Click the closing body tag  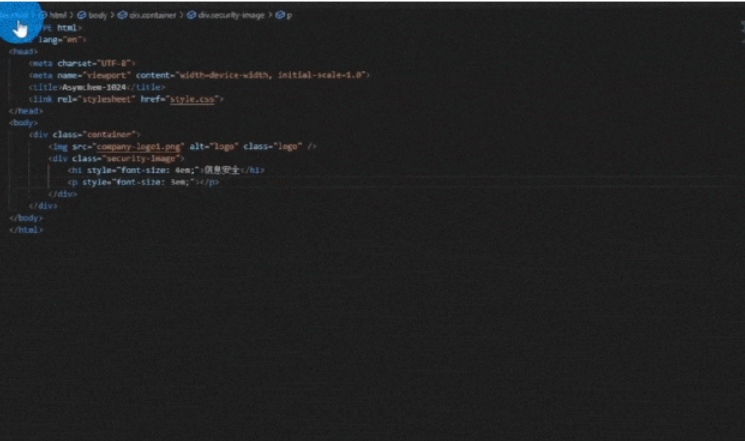click(26, 217)
